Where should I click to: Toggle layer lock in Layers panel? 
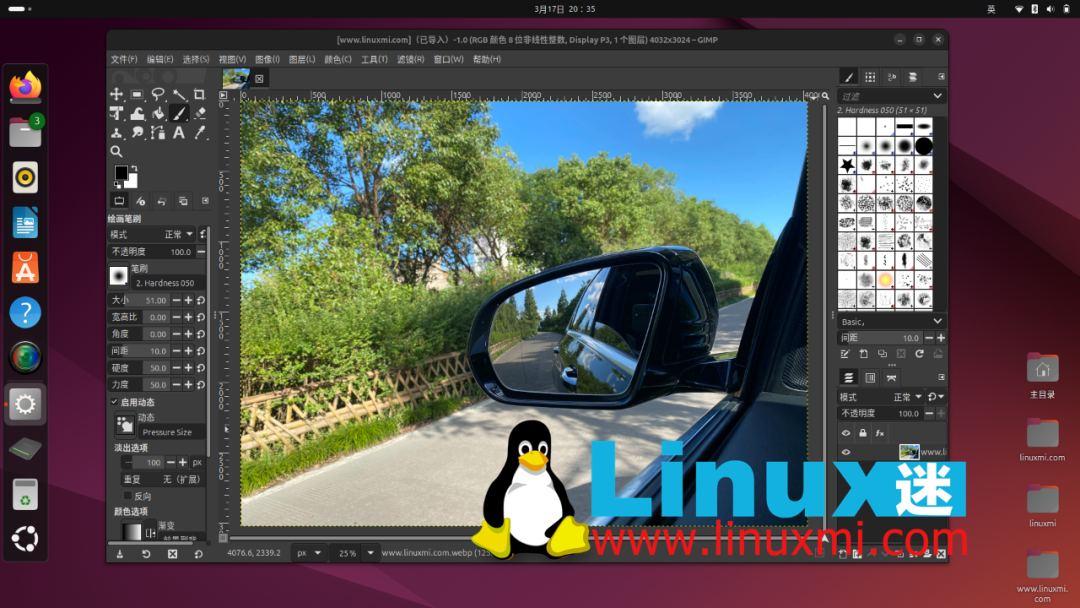point(862,433)
